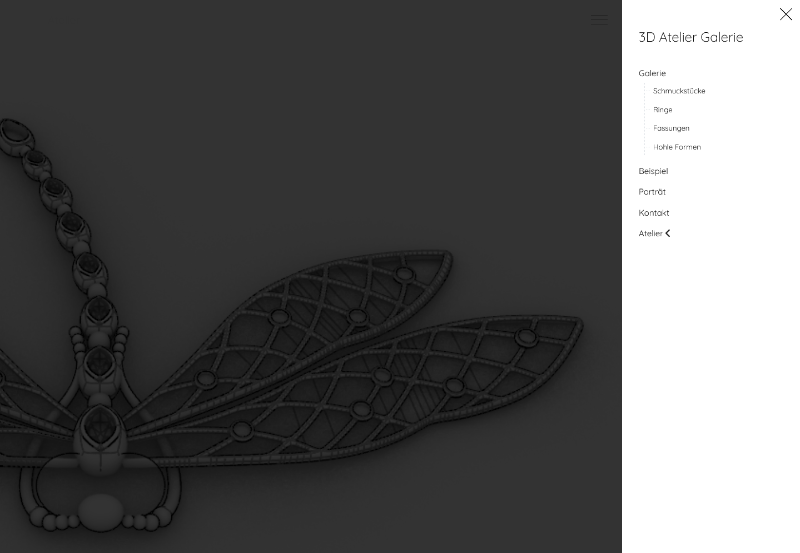Image resolution: width=800 pixels, height=553 pixels.
Task: Click the dimmed hamburger menu icon
Action: pos(599,19)
